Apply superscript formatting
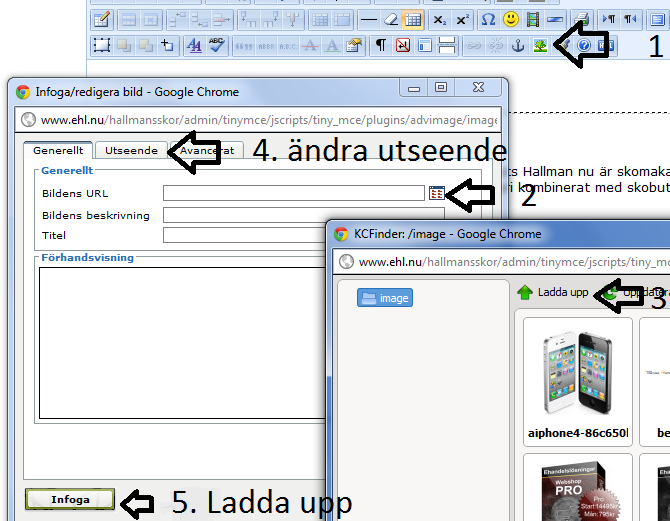The width and height of the screenshot is (670, 521). (x=462, y=20)
